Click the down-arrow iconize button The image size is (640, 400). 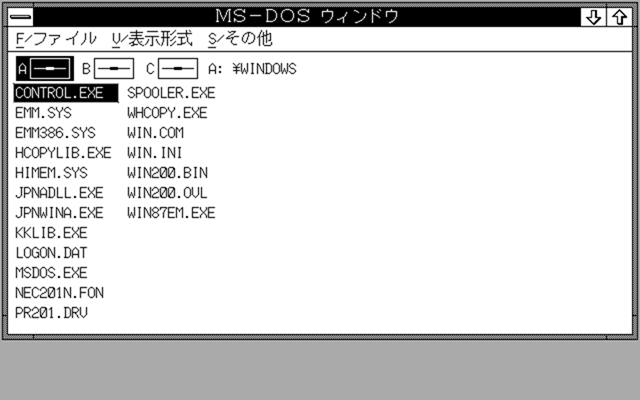(593, 17)
